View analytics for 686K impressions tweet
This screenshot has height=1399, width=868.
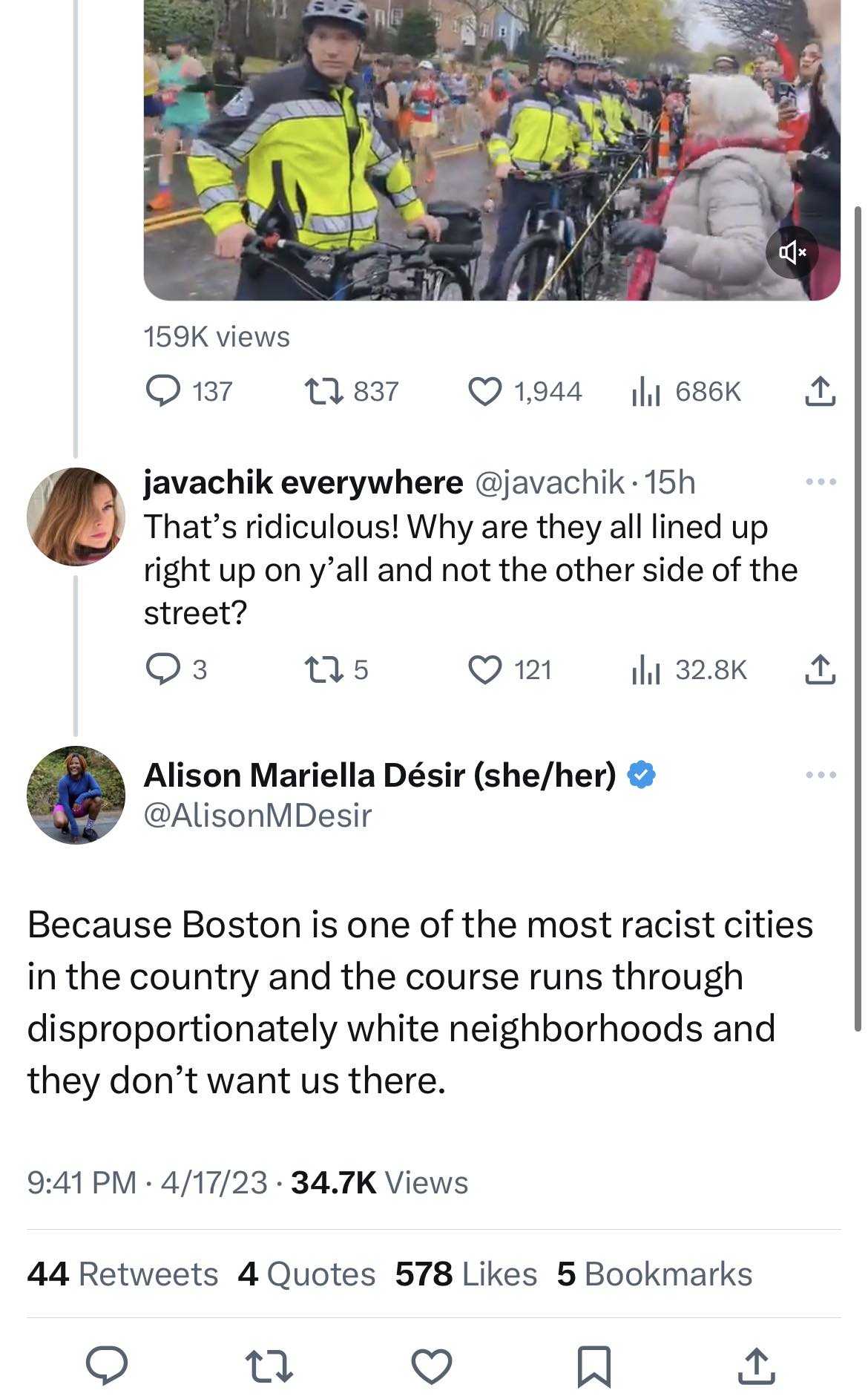coord(645,391)
